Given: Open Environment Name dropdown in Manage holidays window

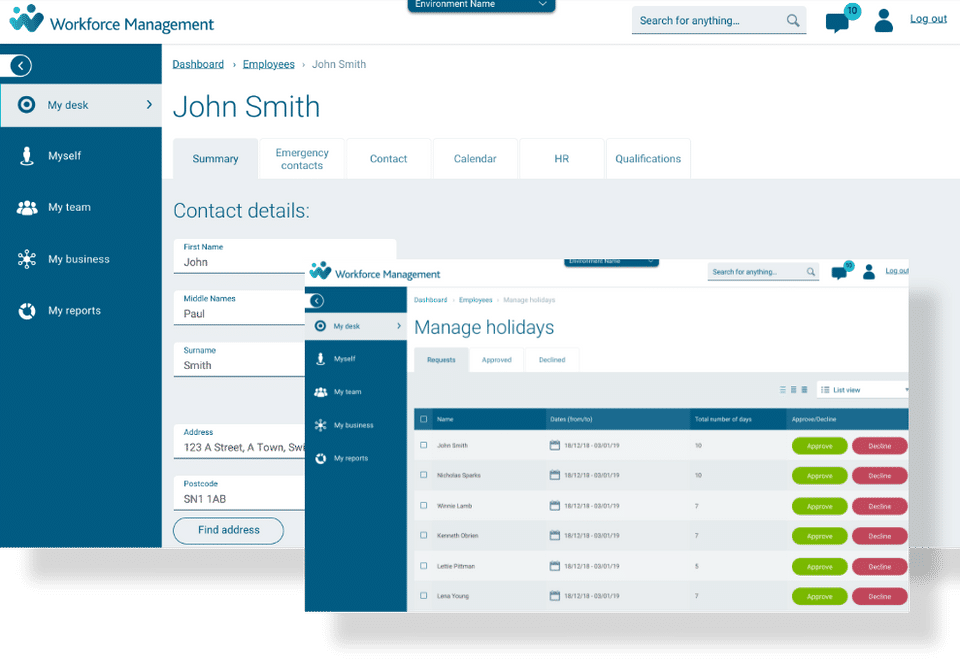Looking at the screenshot, I should coord(611,262).
